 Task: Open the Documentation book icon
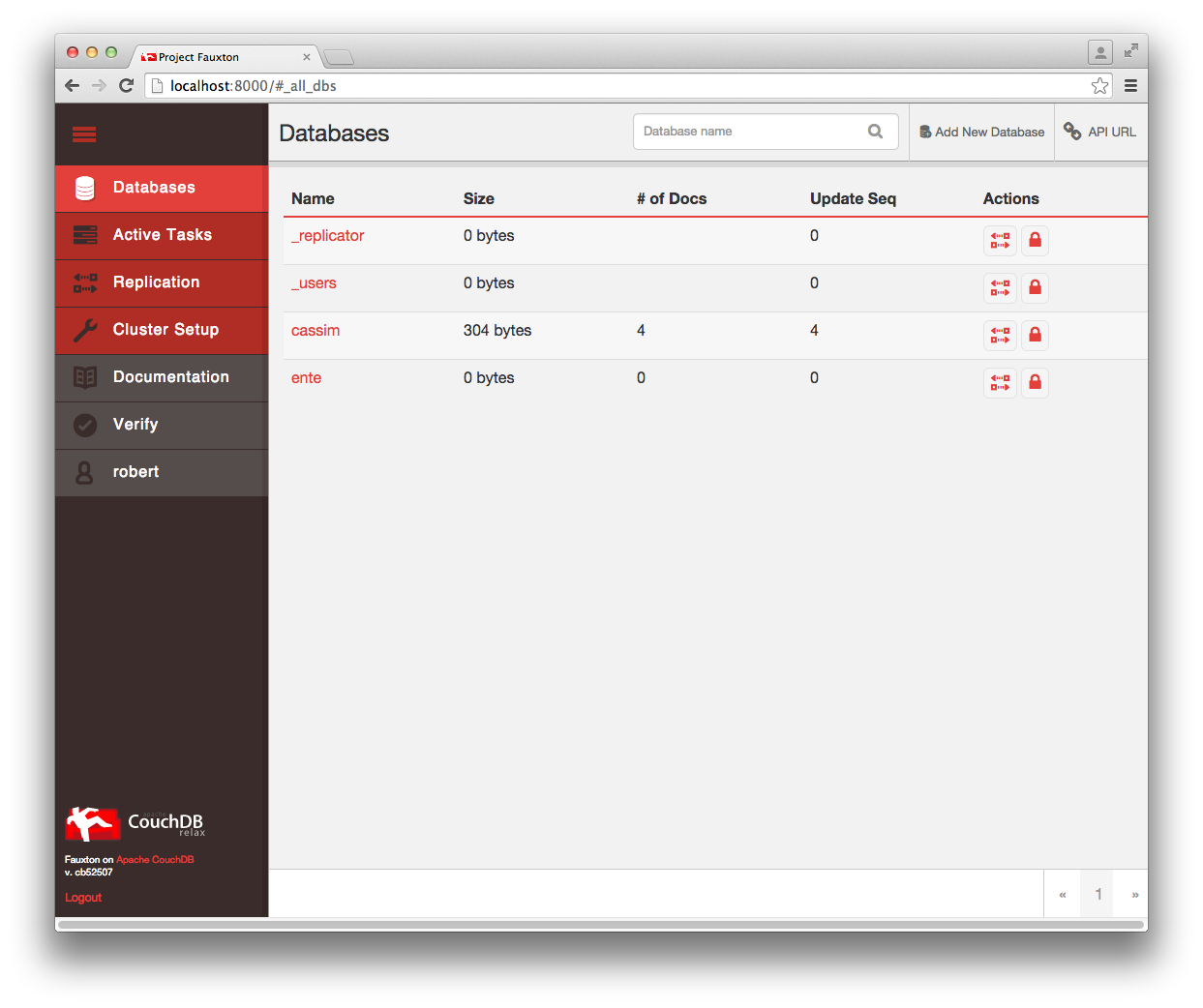click(x=84, y=377)
